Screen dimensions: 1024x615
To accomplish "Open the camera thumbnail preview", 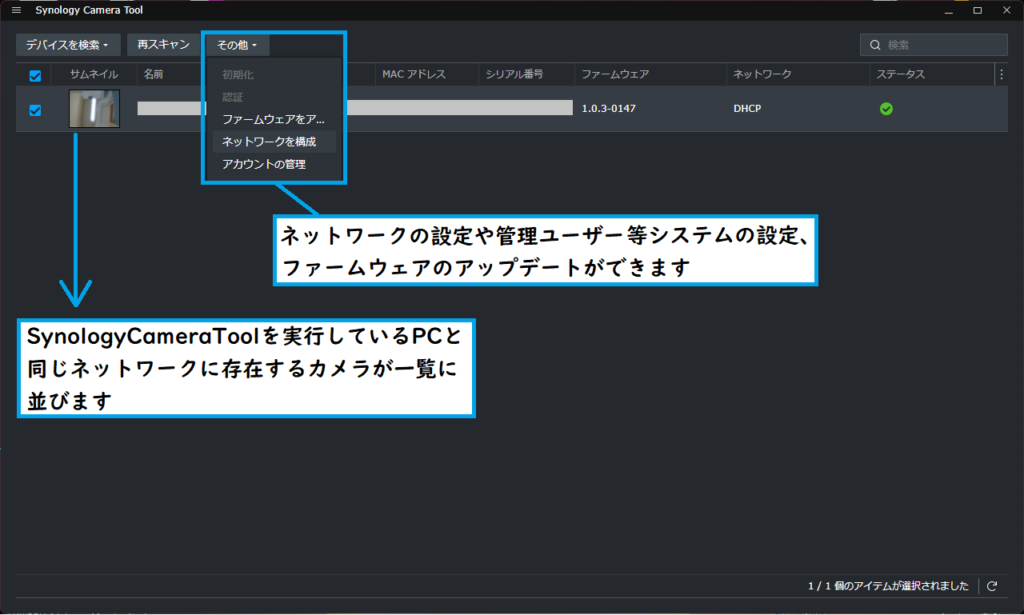I will 95,108.
